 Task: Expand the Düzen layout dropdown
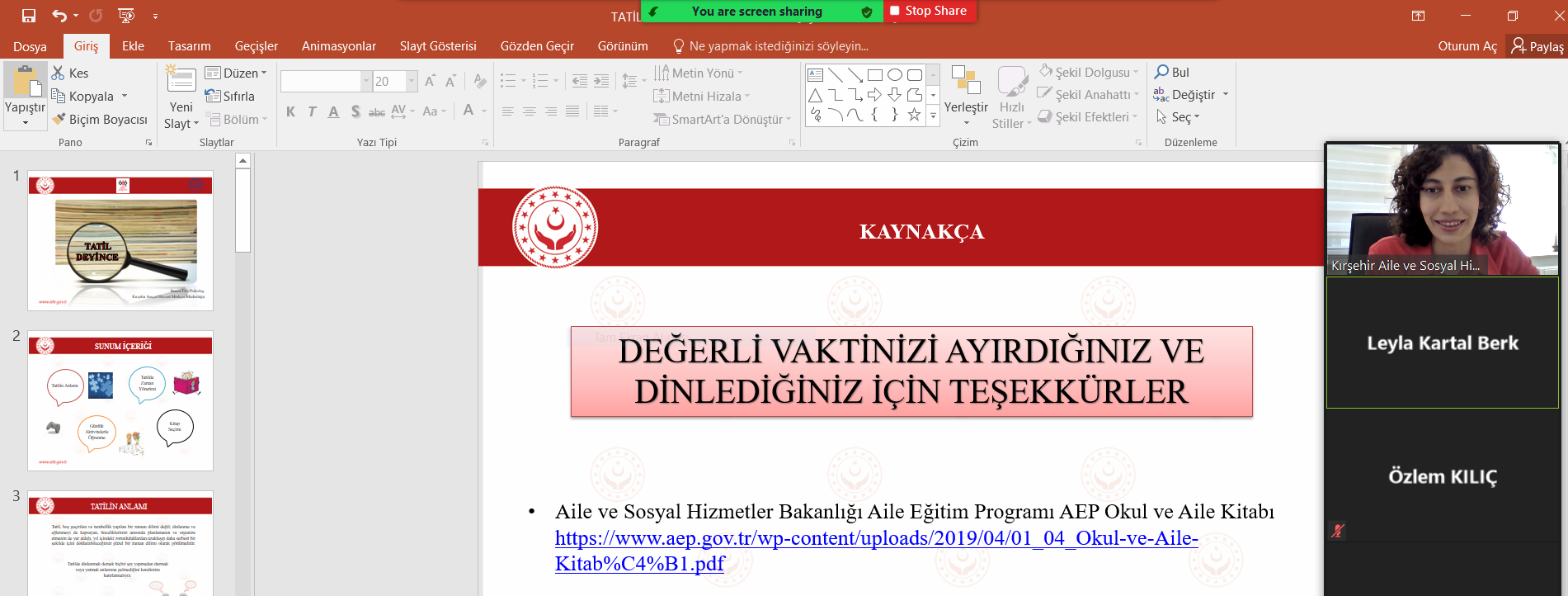[264, 73]
